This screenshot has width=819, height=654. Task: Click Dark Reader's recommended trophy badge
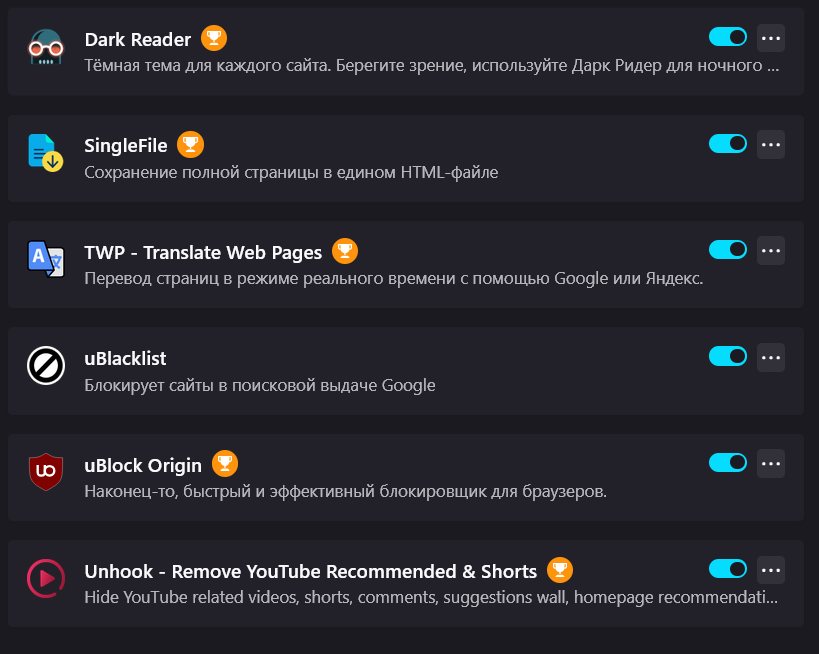pos(214,38)
